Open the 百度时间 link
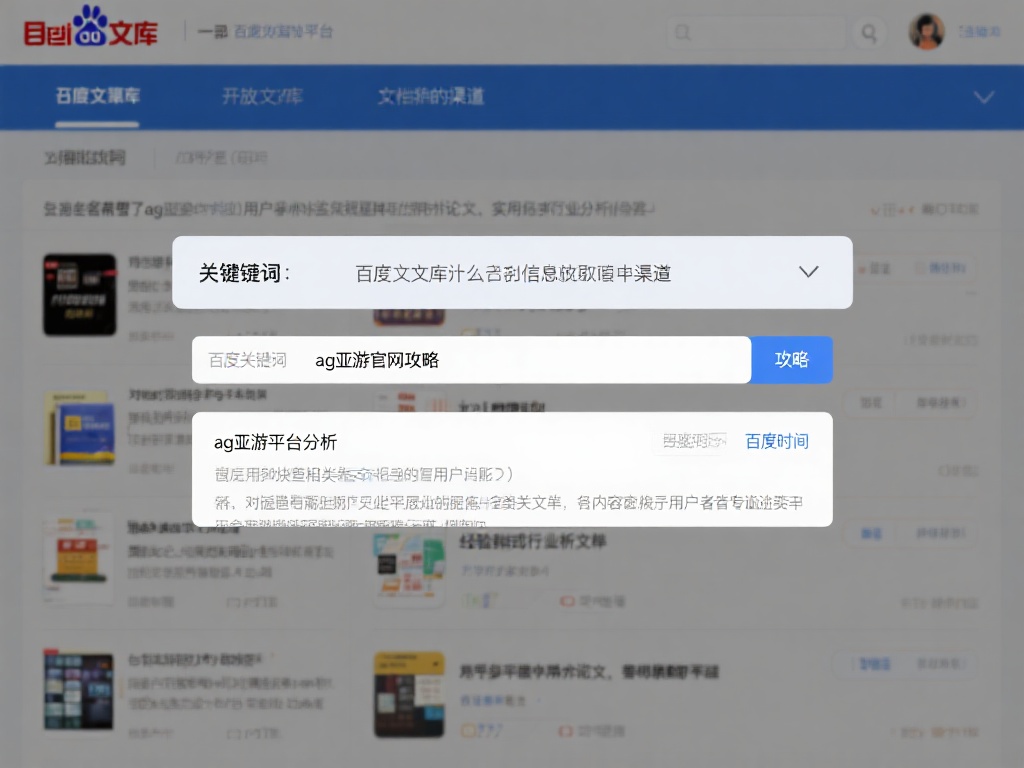Image resolution: width=1024 pixels, height=768 pixels. click(x=777, y=440)
